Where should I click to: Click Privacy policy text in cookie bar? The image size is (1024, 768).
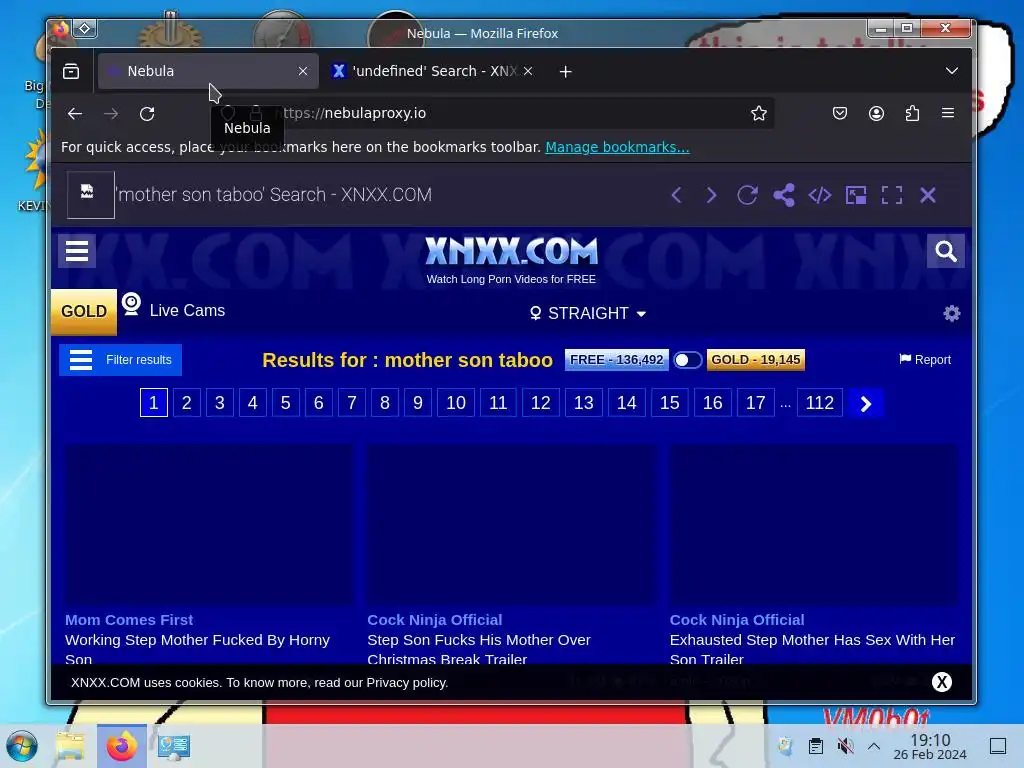coord(406,682)
